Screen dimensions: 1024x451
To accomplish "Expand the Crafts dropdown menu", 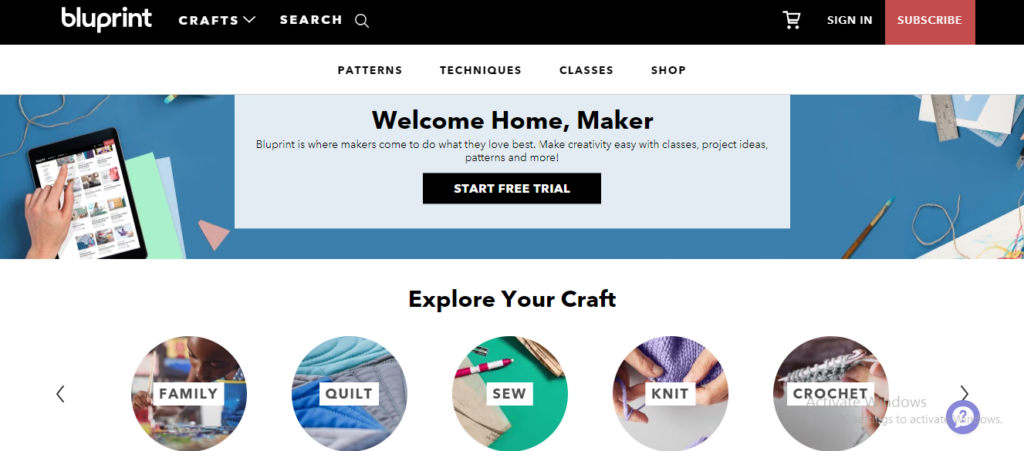I will pyautogui.click(x=217, y=20).
